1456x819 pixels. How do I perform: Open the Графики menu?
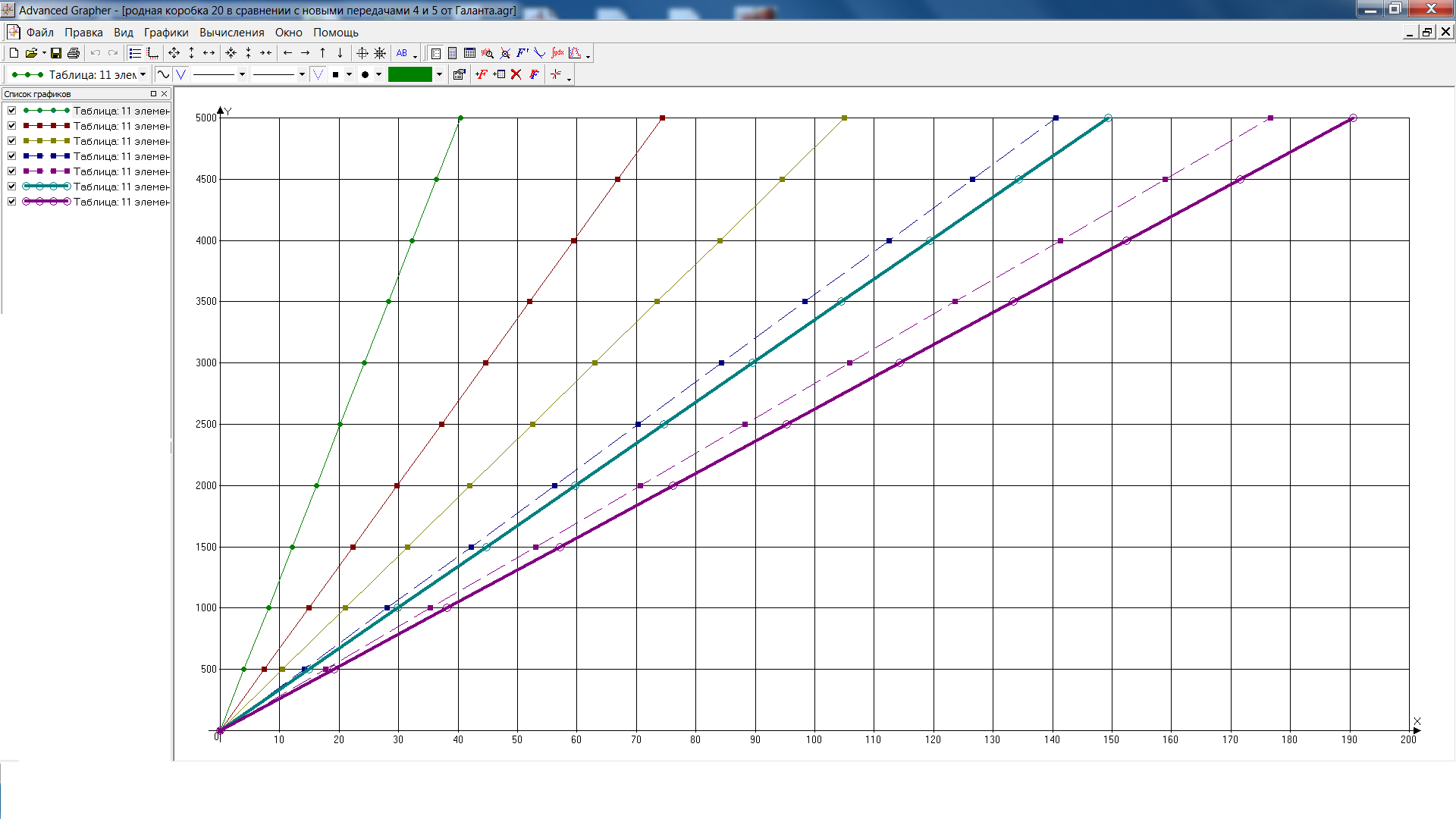coord(166,33)
